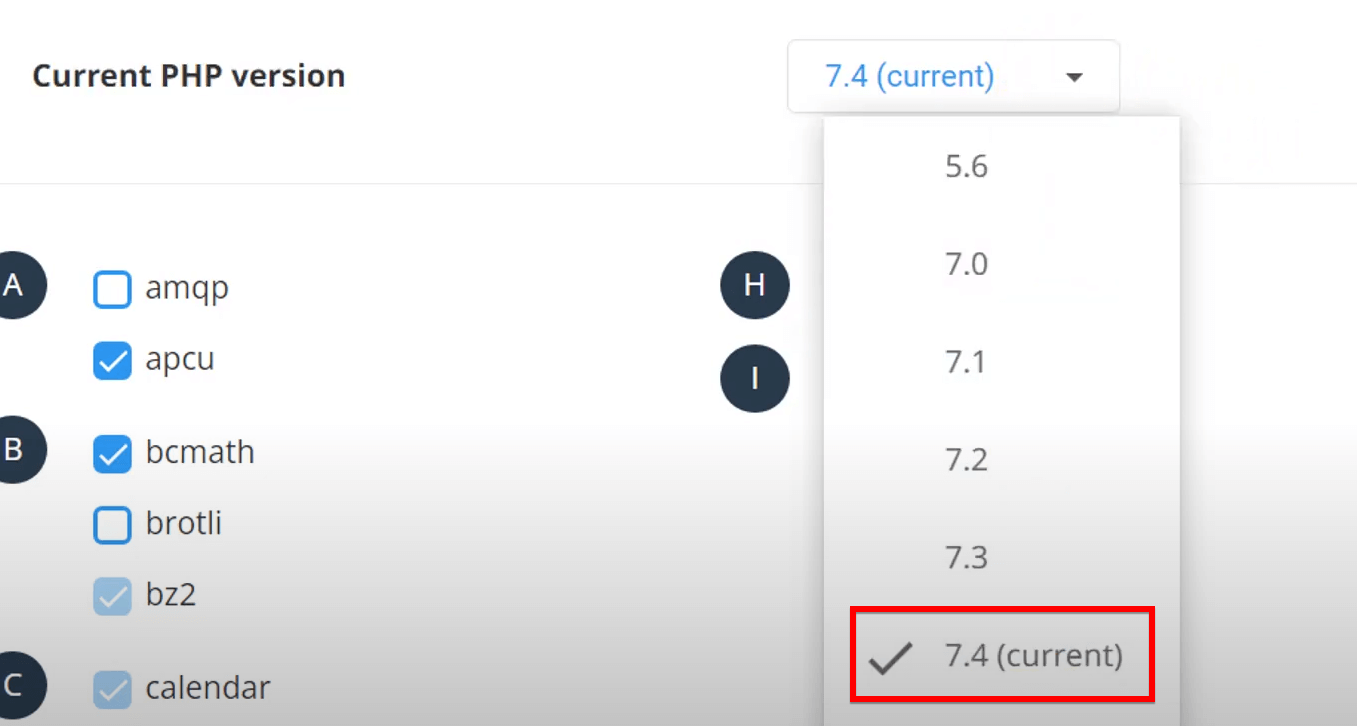
Task: Toggle the calendar extension checkbox
Action: (112, 689)
